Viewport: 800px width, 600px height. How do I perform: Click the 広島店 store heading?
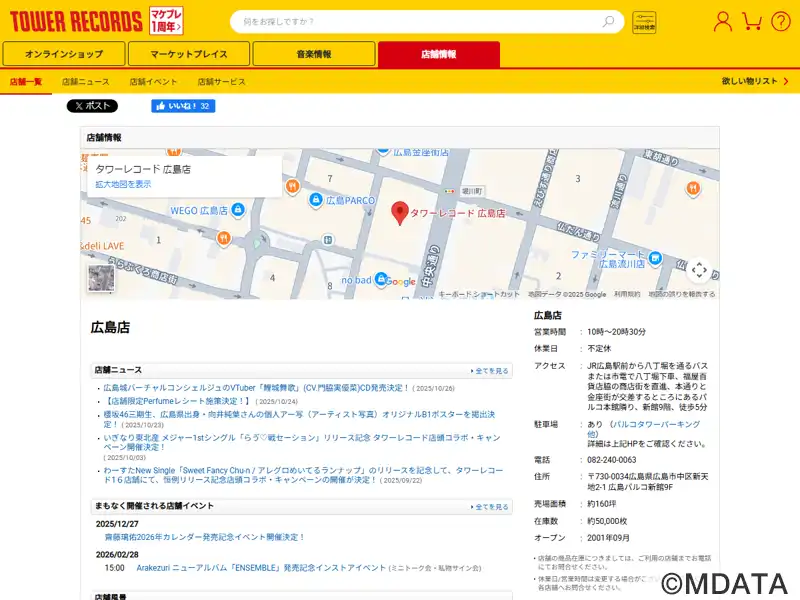(x=110, y=327)
